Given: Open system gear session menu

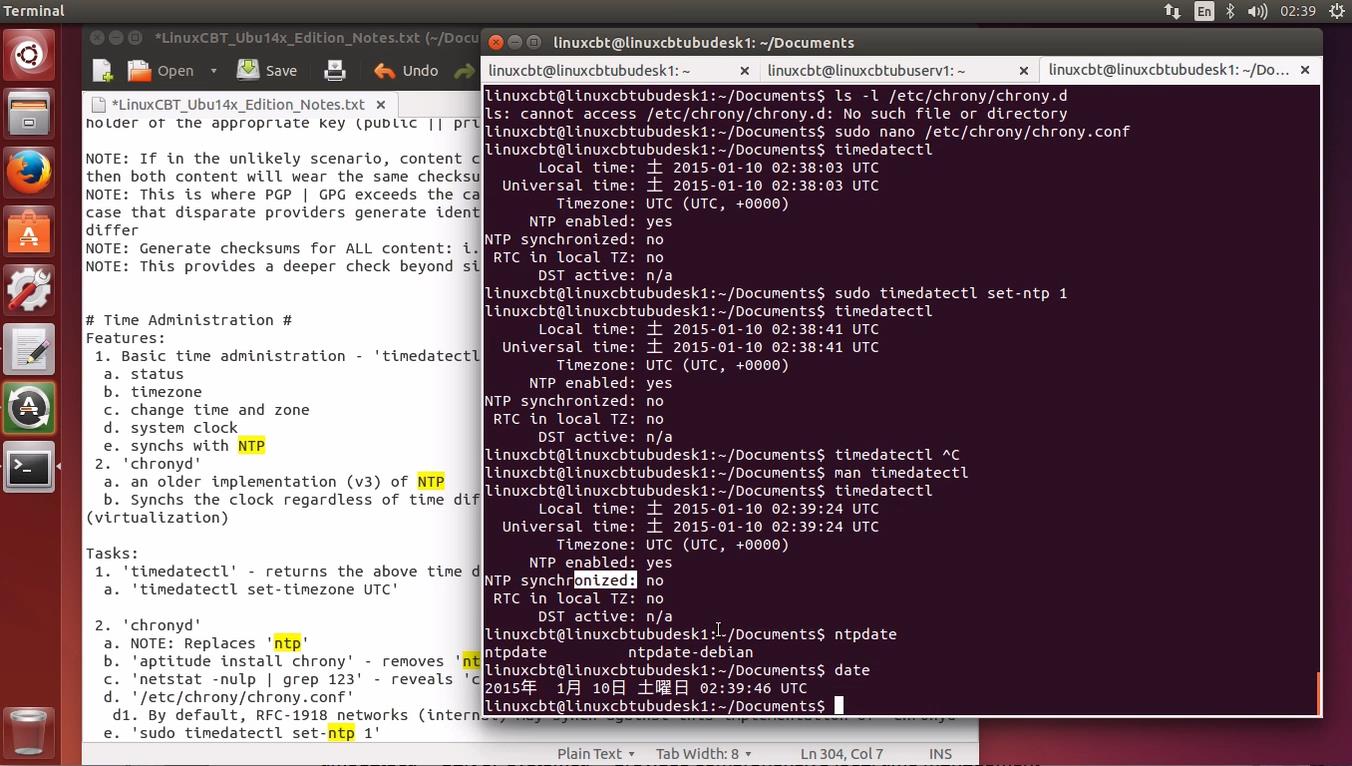Looking at the screenshot, I should click(1337, 11).
